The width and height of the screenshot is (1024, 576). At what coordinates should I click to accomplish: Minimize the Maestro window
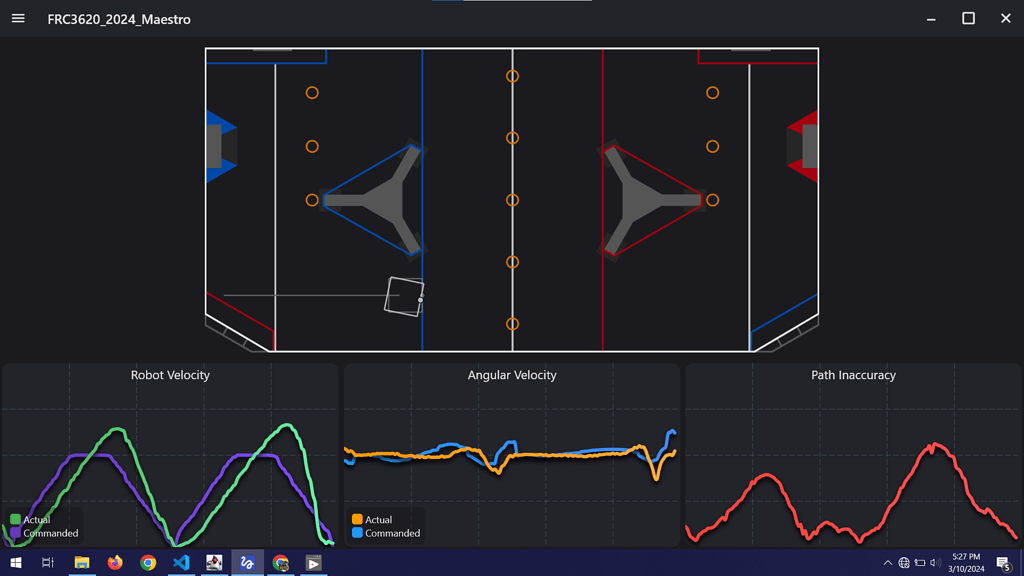tap(931, 19)
